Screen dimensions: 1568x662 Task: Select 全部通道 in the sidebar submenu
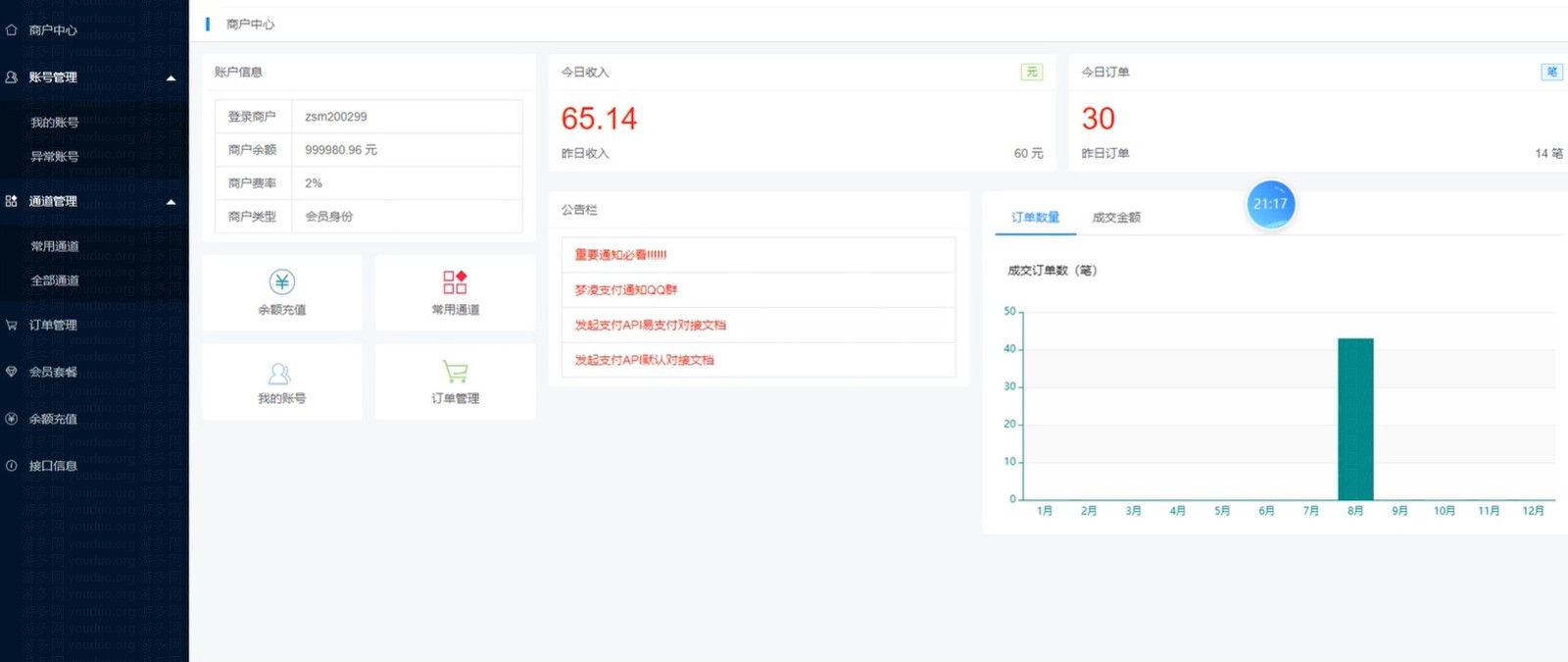point(55,280)
